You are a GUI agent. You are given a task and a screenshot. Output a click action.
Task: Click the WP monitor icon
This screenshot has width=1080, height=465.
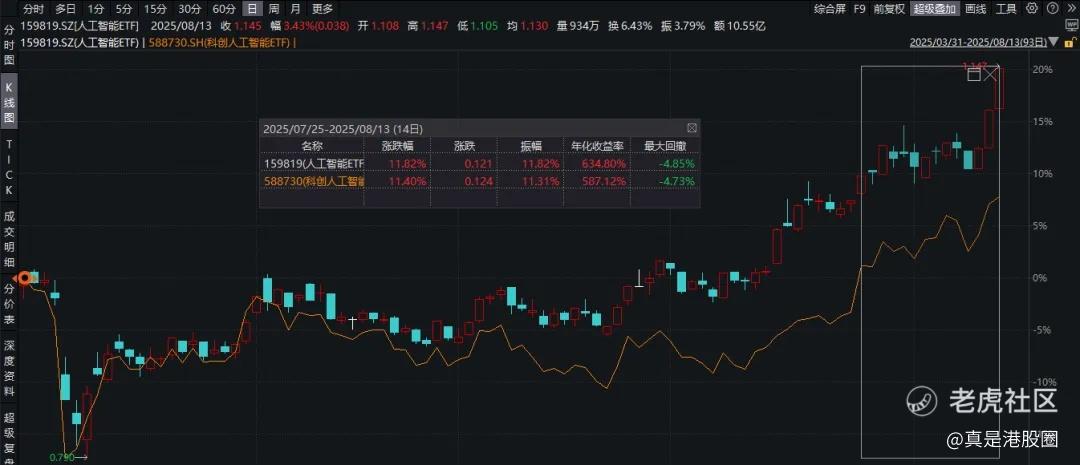point(1071,26)
